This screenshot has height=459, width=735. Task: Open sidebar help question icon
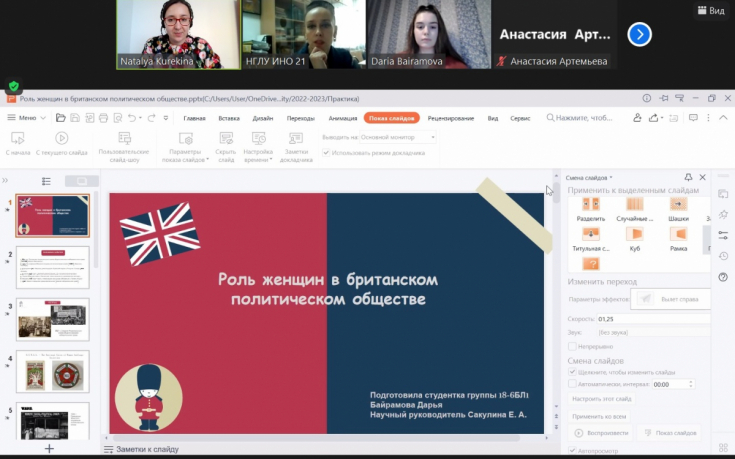pos(723,277)
